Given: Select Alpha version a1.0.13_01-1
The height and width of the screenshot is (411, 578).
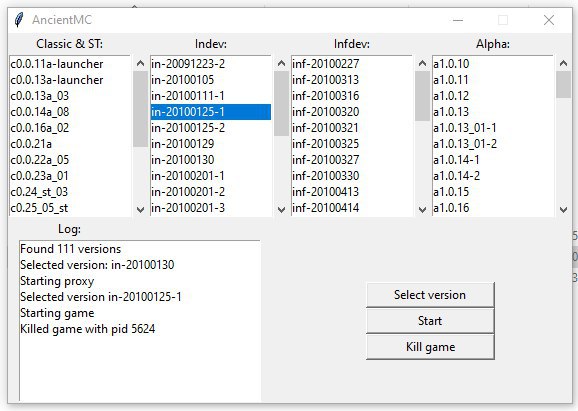Looking at the screenshot, I should pyautogui.click(x=493, y=128).
